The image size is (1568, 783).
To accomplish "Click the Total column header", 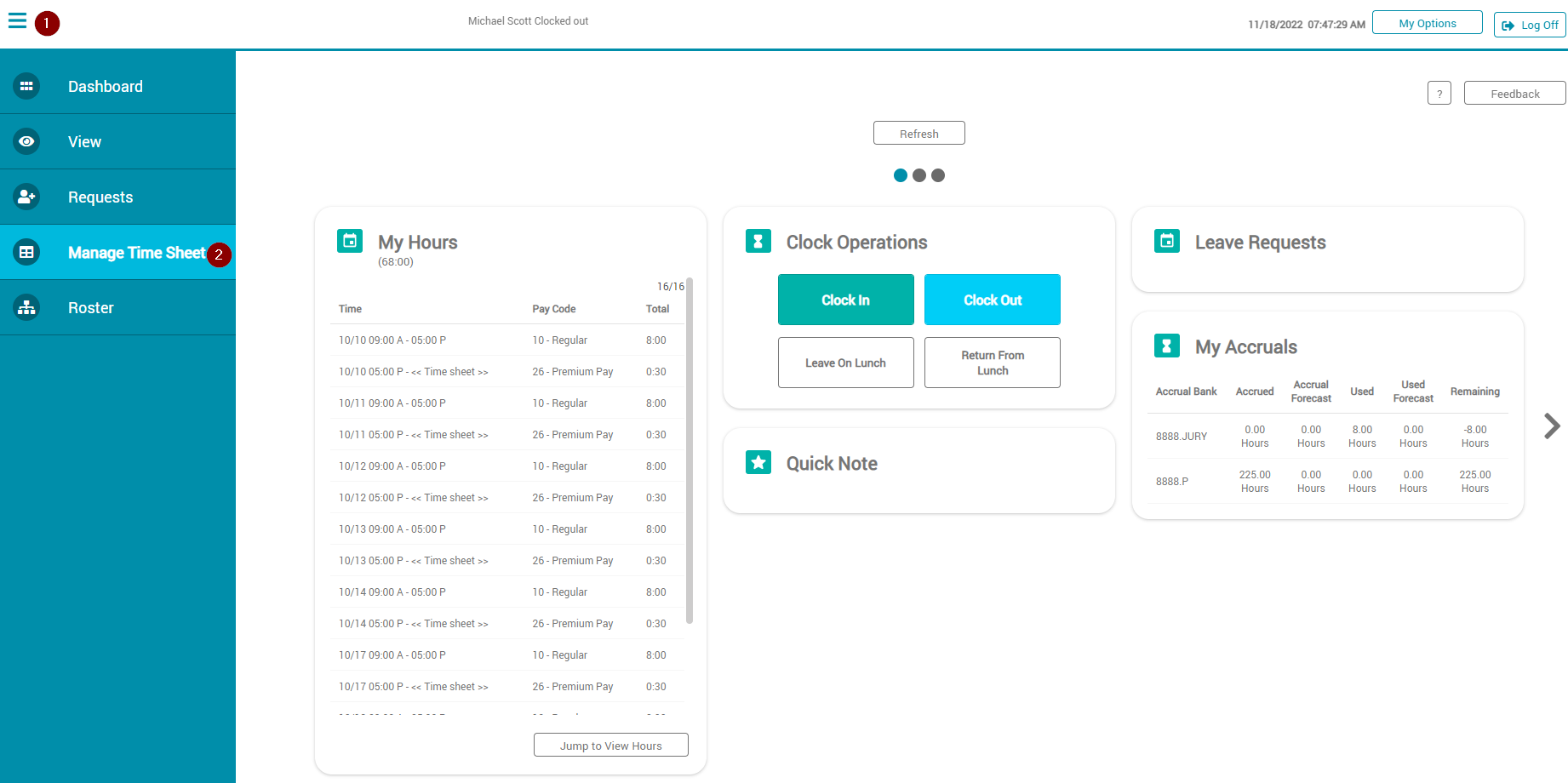I will [x=657, y=309].
